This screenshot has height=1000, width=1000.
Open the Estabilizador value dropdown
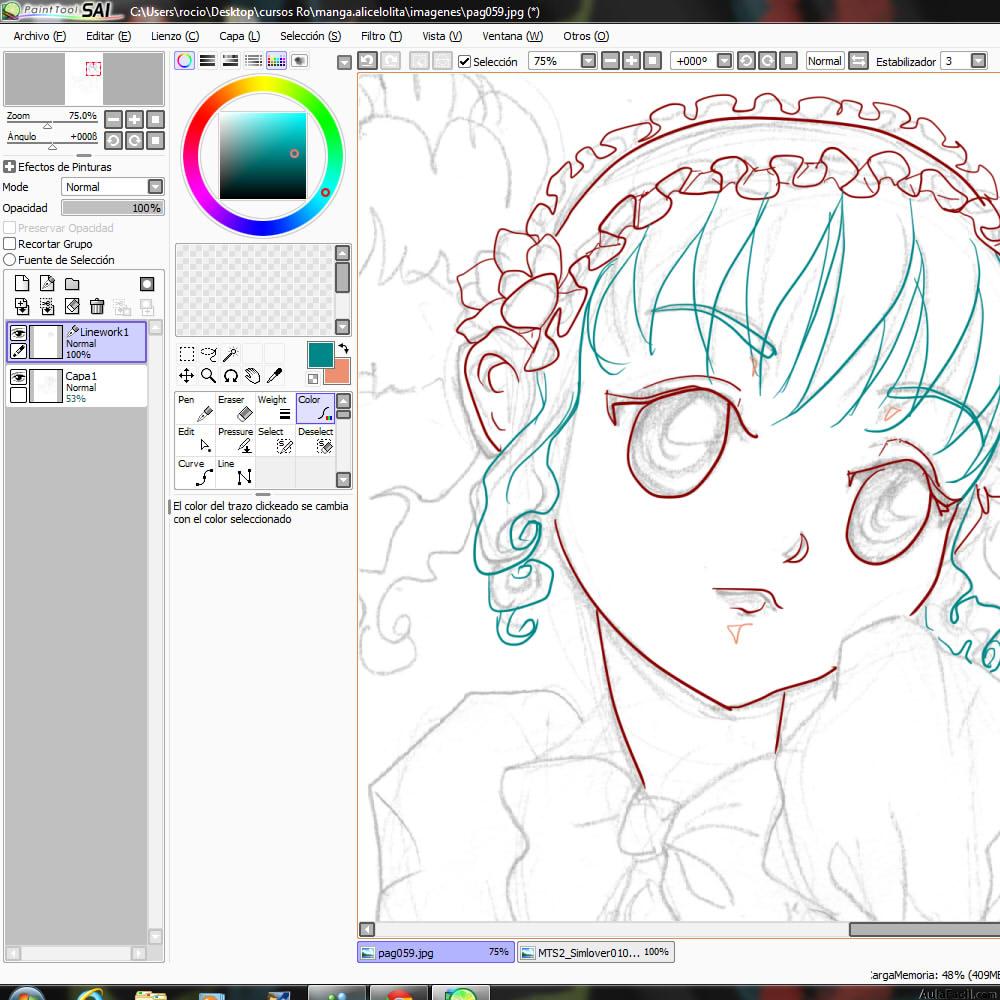coord(978,61)
